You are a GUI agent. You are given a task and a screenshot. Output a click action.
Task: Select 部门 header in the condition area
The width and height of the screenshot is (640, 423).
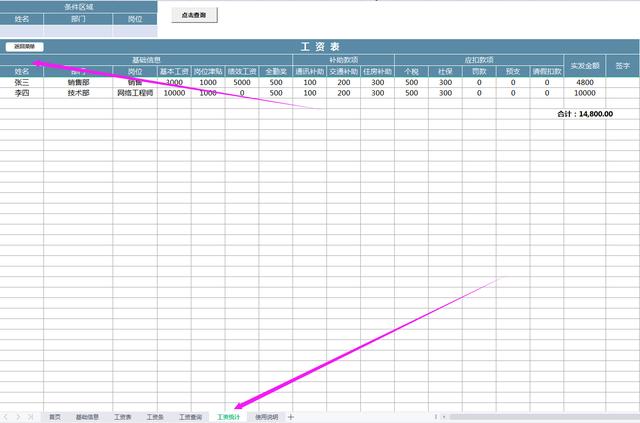click(78, 19)
